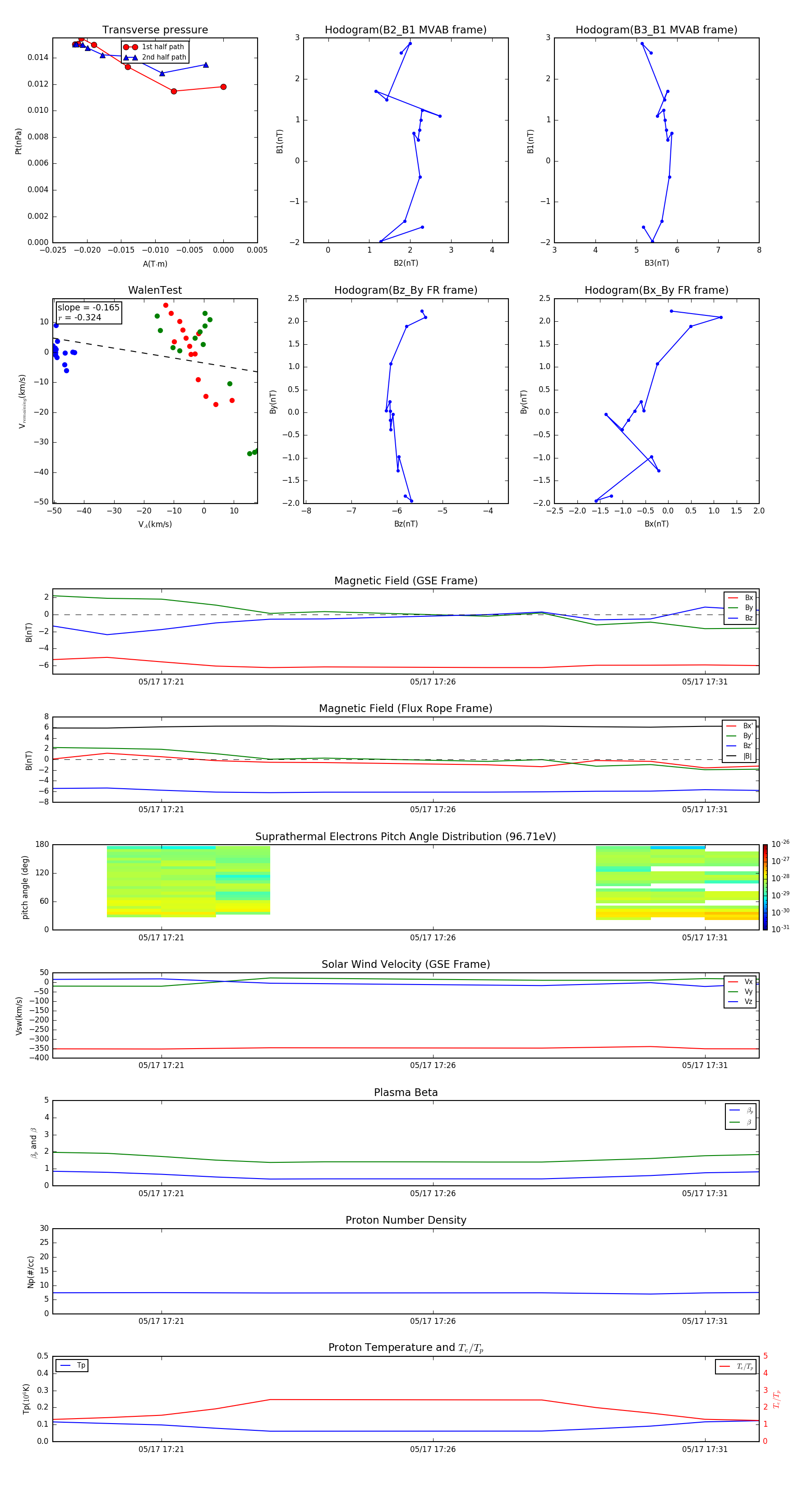812x1489 pixels.
Task: Click 'By' in GSE magnetic field legend
Action: pyautogui.click(x=741, y=607)
